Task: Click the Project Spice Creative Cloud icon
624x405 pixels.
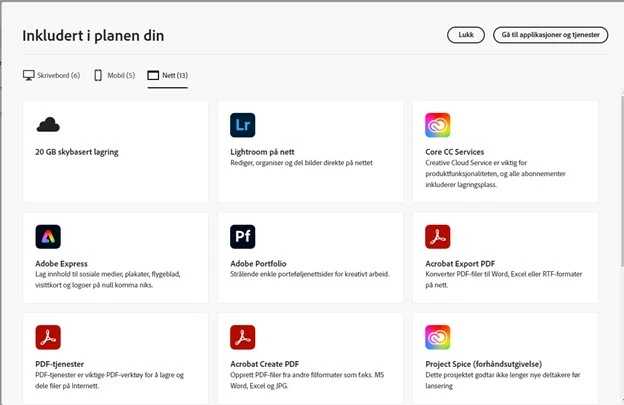Action: 437,337
